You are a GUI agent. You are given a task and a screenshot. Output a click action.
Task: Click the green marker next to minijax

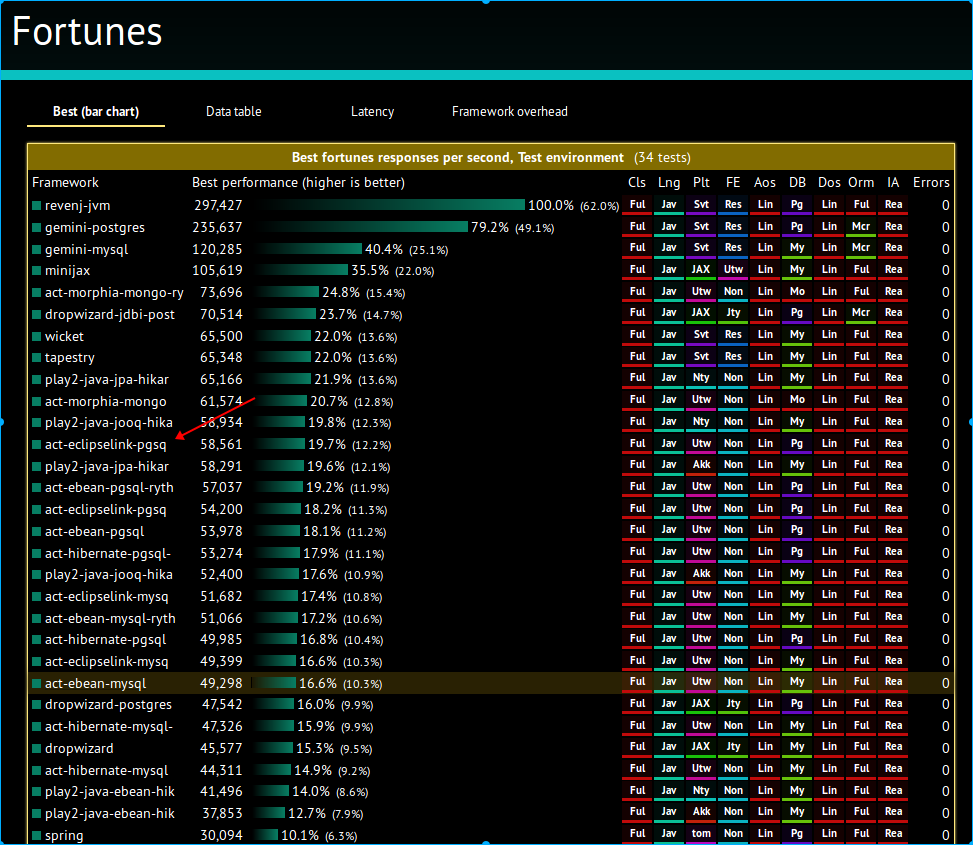[37, 270]
